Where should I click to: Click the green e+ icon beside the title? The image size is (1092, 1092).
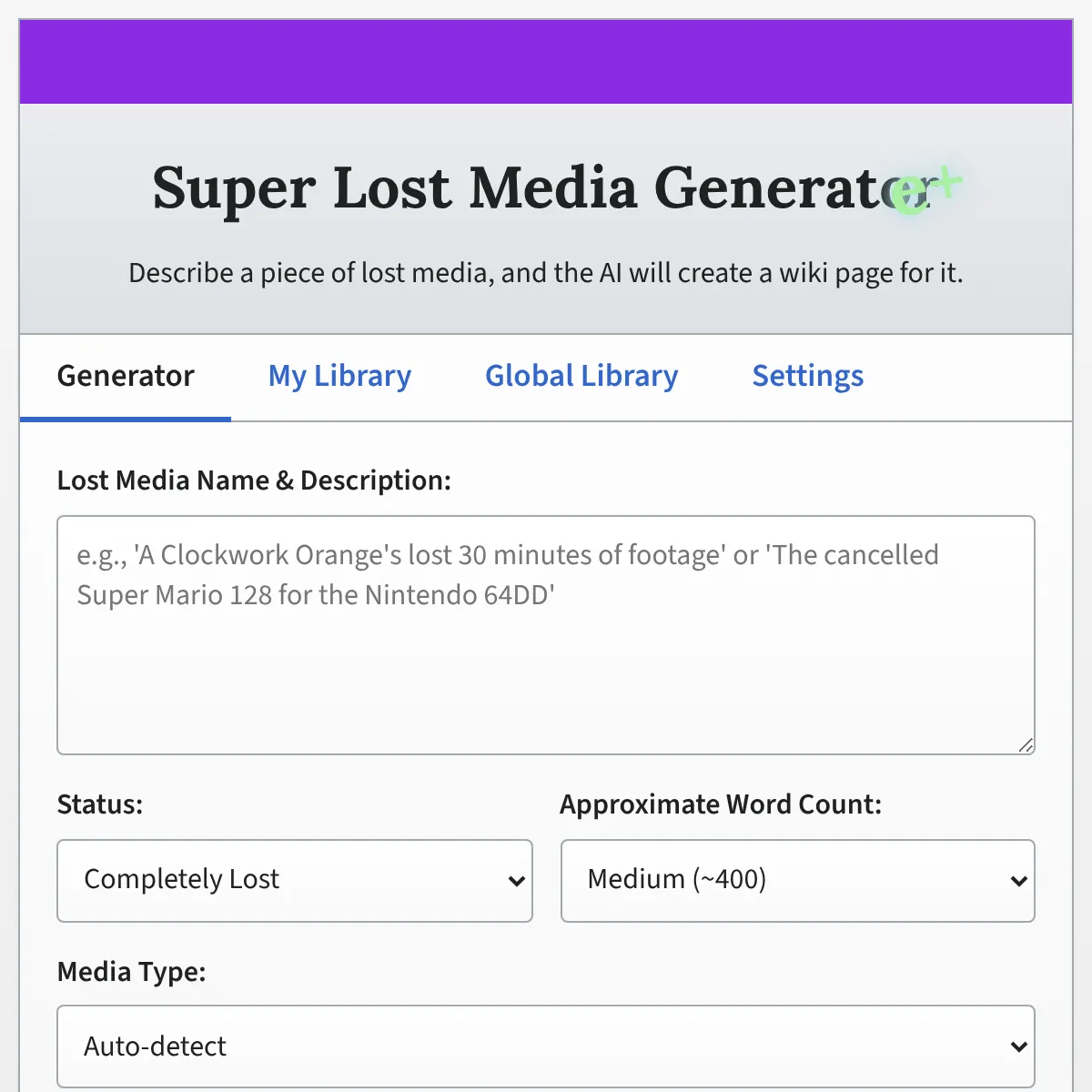(921, 191)
